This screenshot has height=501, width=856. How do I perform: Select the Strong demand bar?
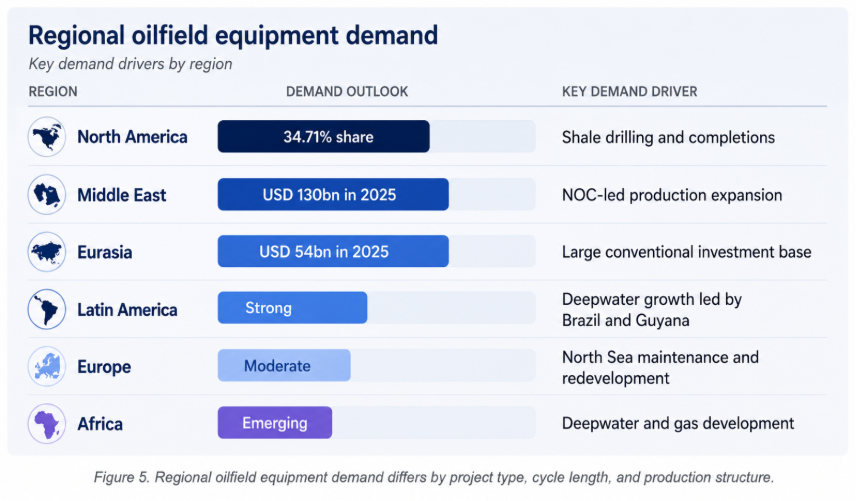(292, 308)
